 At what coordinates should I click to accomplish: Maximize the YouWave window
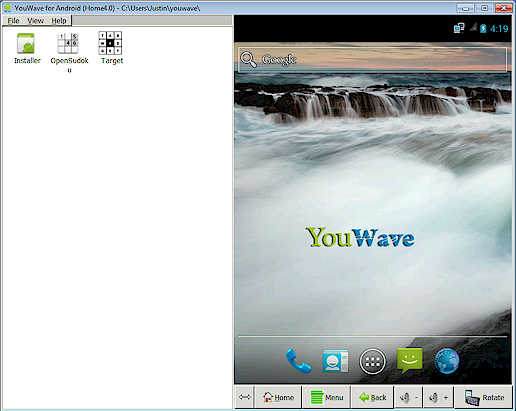[x=485, y=8]
